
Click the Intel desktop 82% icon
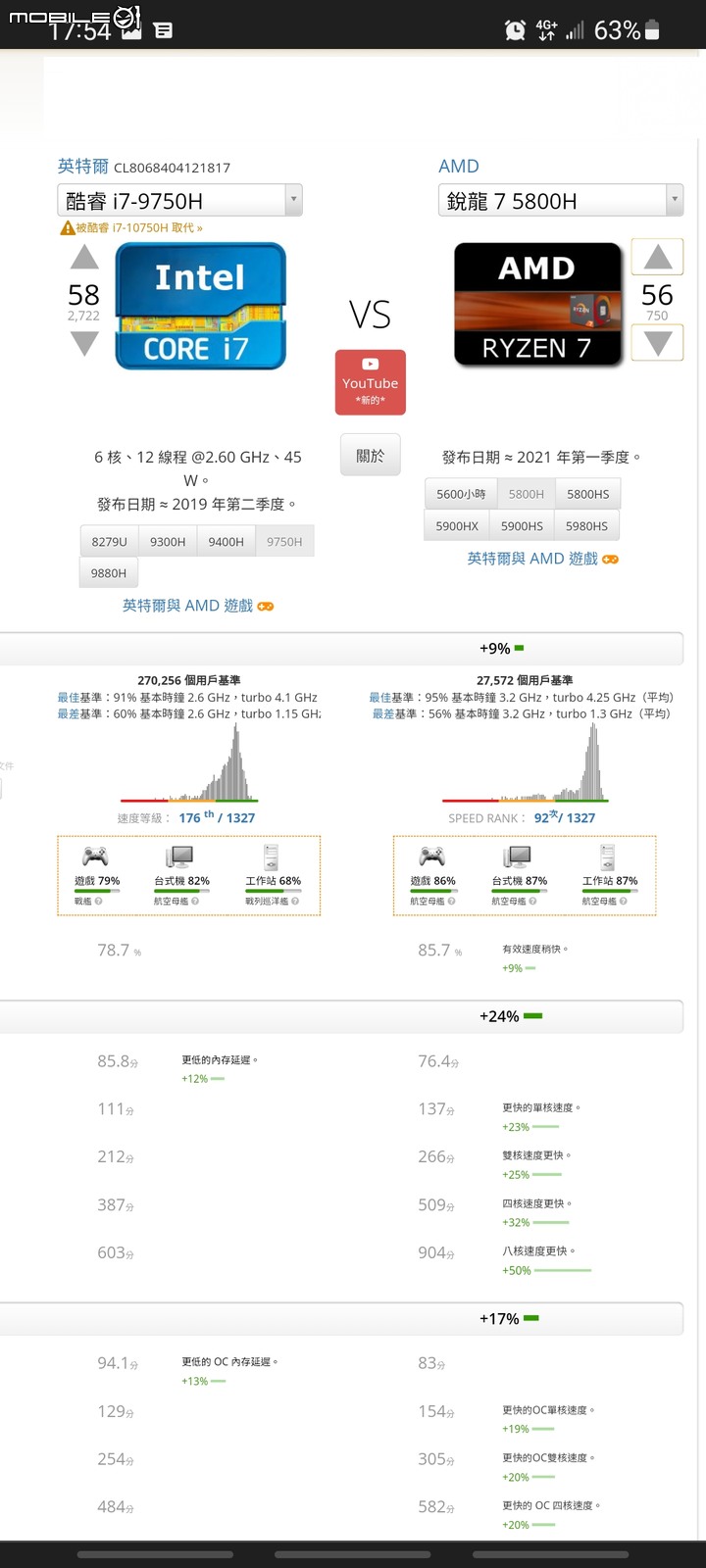click(x=180, y=857)
